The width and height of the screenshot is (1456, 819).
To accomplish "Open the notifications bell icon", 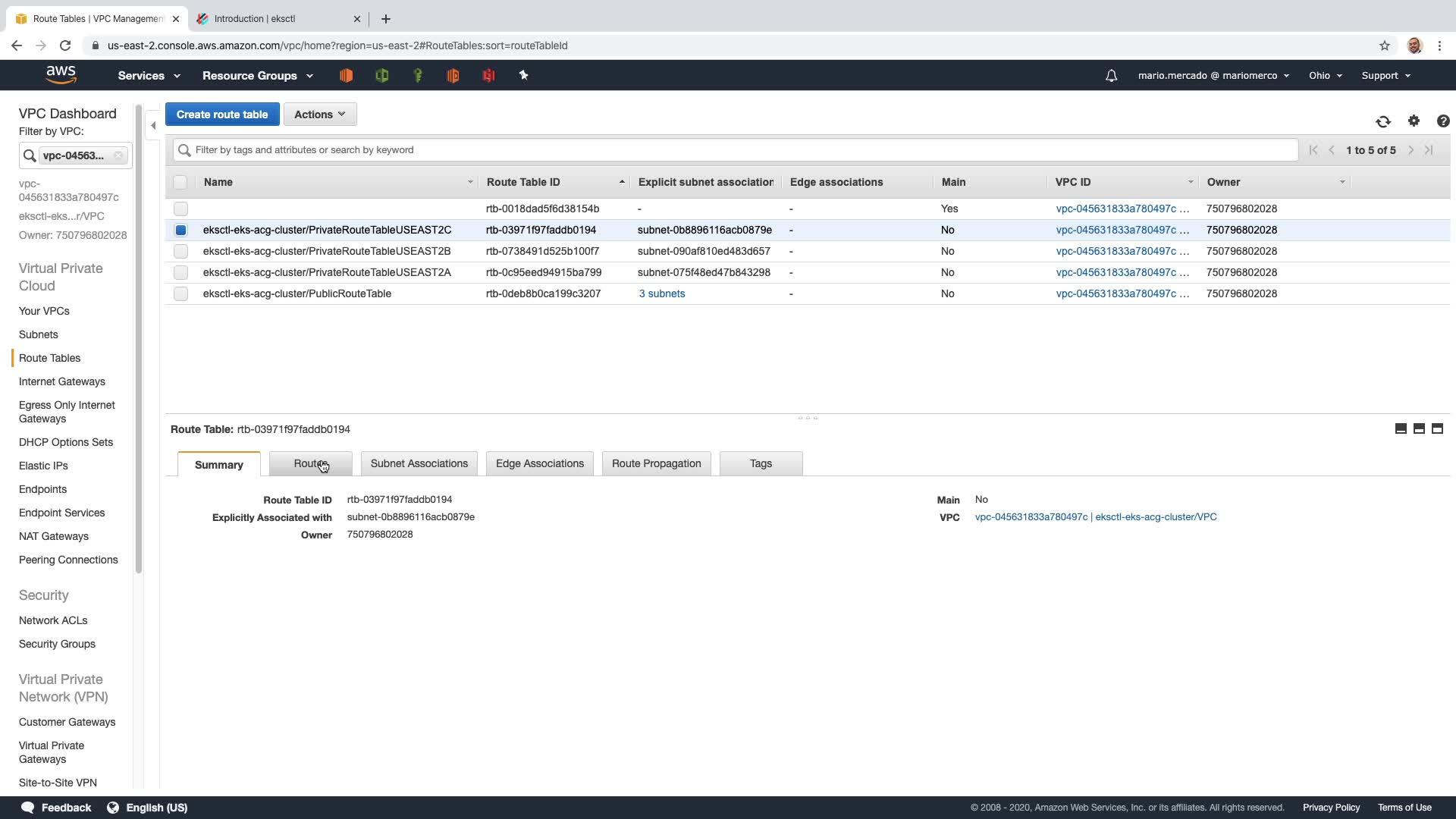I will pyautogui.click(x=1111, y=76).
